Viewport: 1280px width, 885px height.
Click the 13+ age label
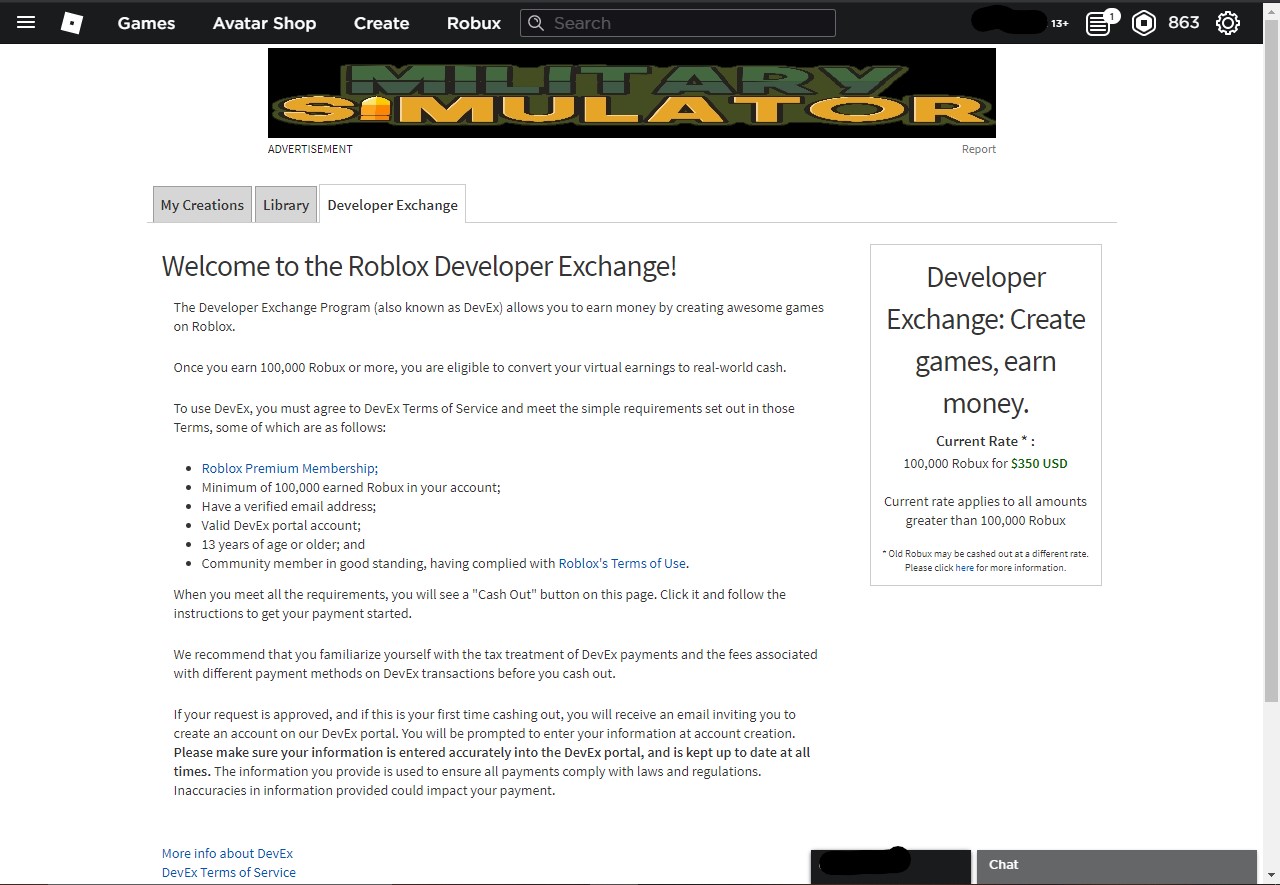point(1060,23)
